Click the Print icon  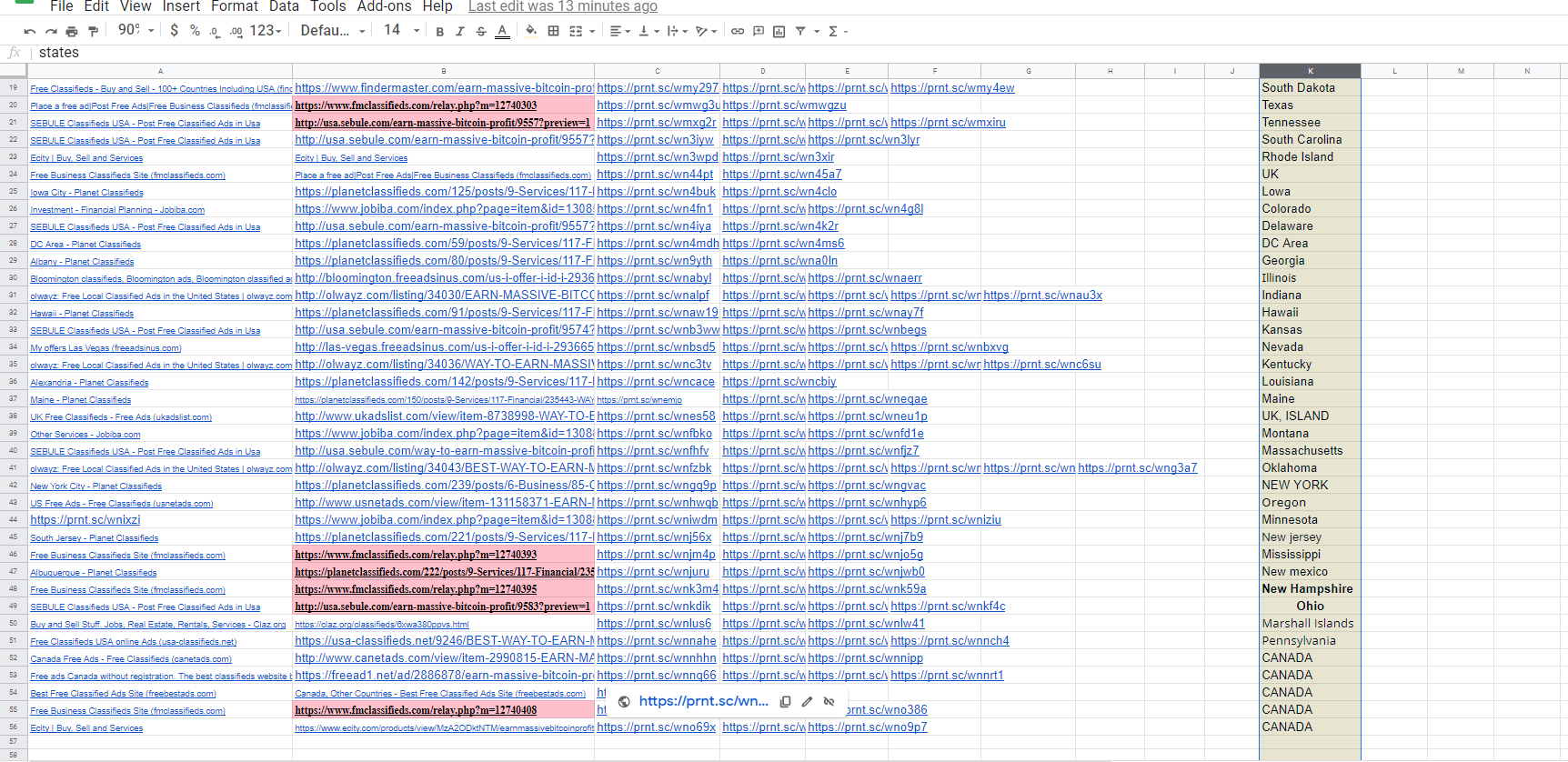(72, 31)
